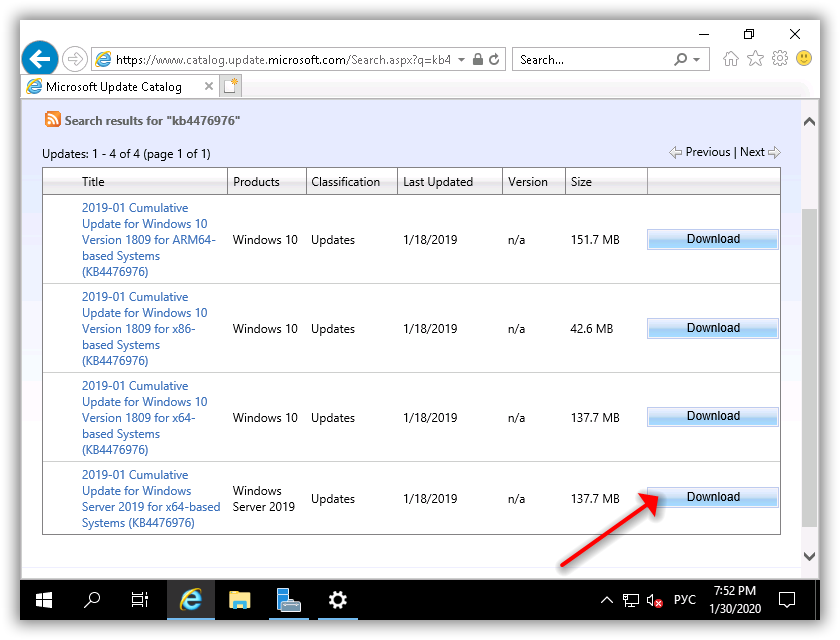This screenshot has height=640, width=840.
Task: Select the 42.6 MB size cell
Action: (591, 328)
